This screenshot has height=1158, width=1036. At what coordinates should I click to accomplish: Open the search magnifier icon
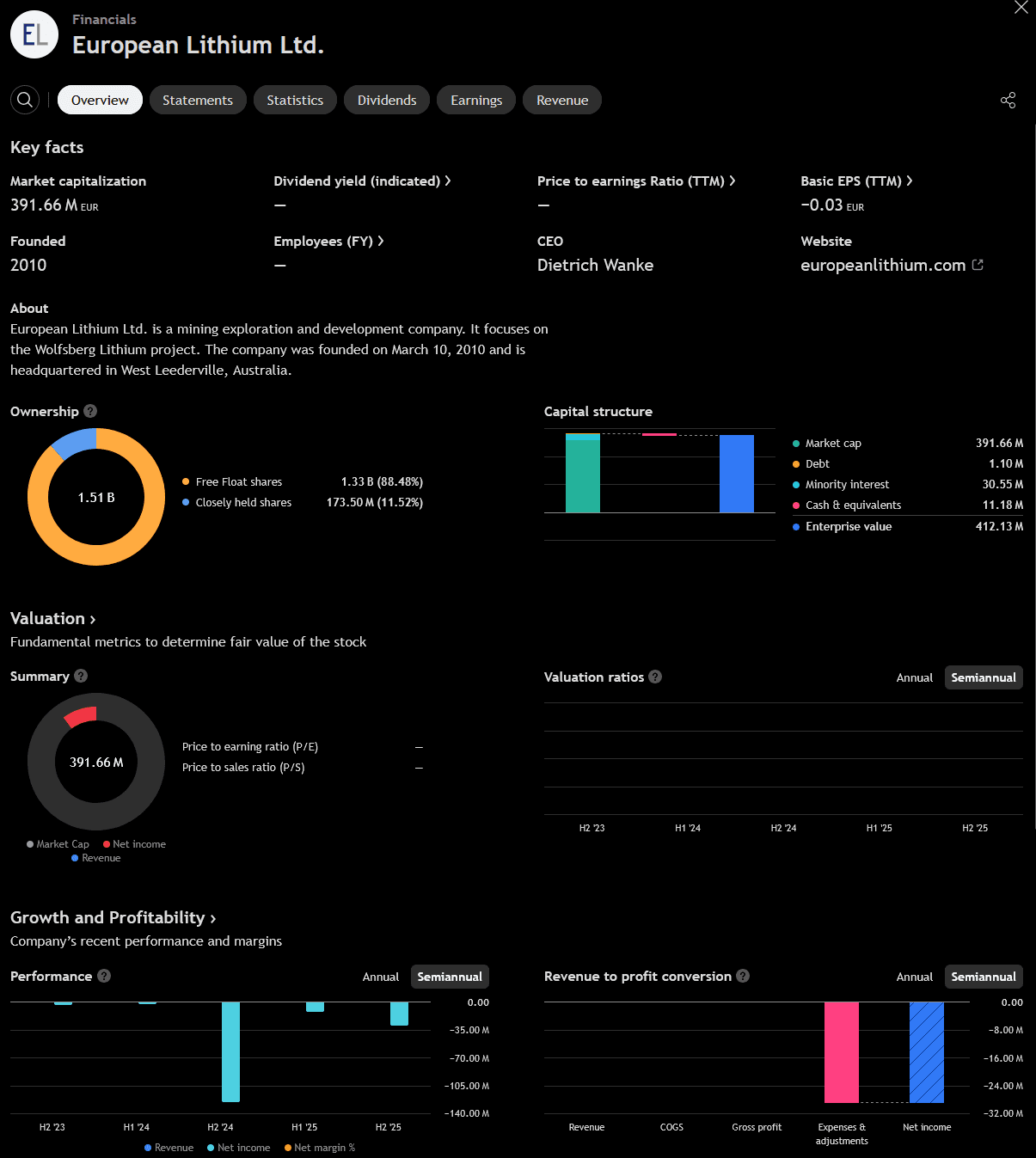[x=25, y=100]
